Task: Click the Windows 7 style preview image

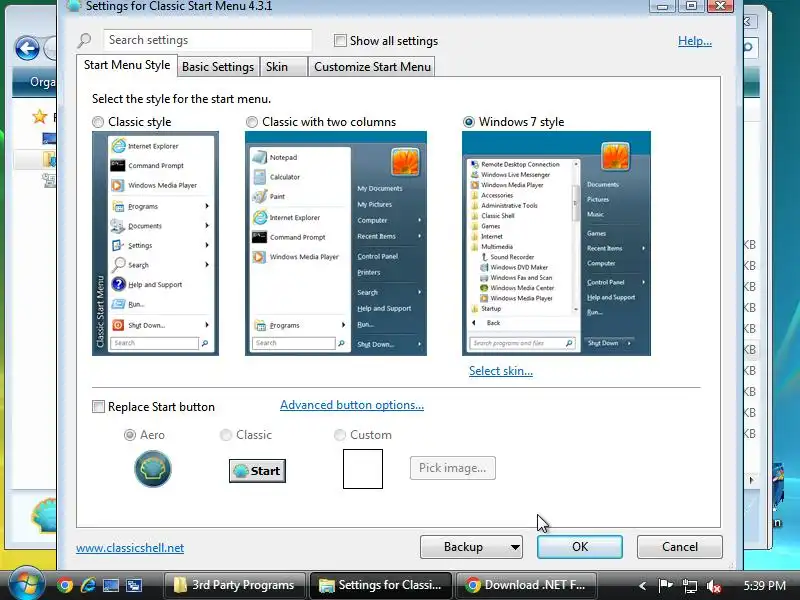Action: (556, 243)
